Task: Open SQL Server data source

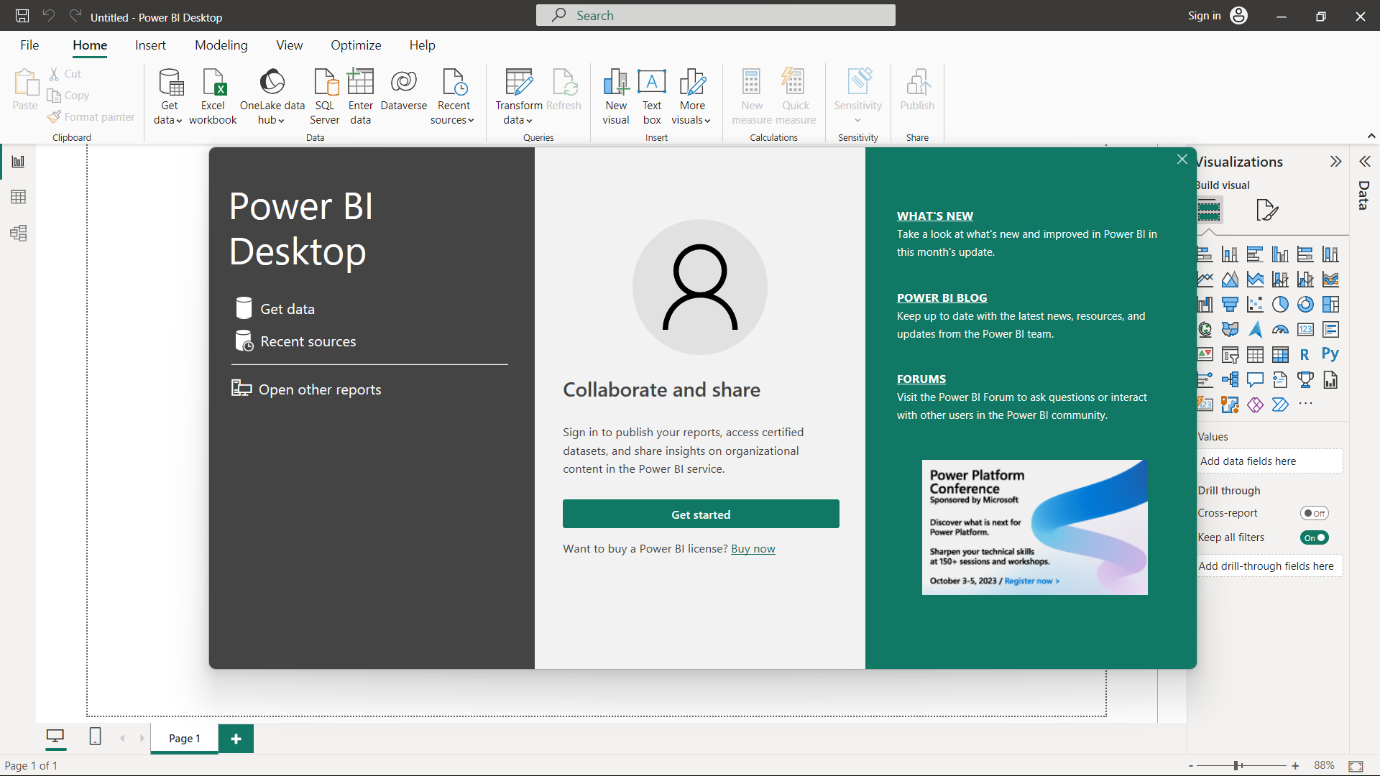Action: click(325, 97)
